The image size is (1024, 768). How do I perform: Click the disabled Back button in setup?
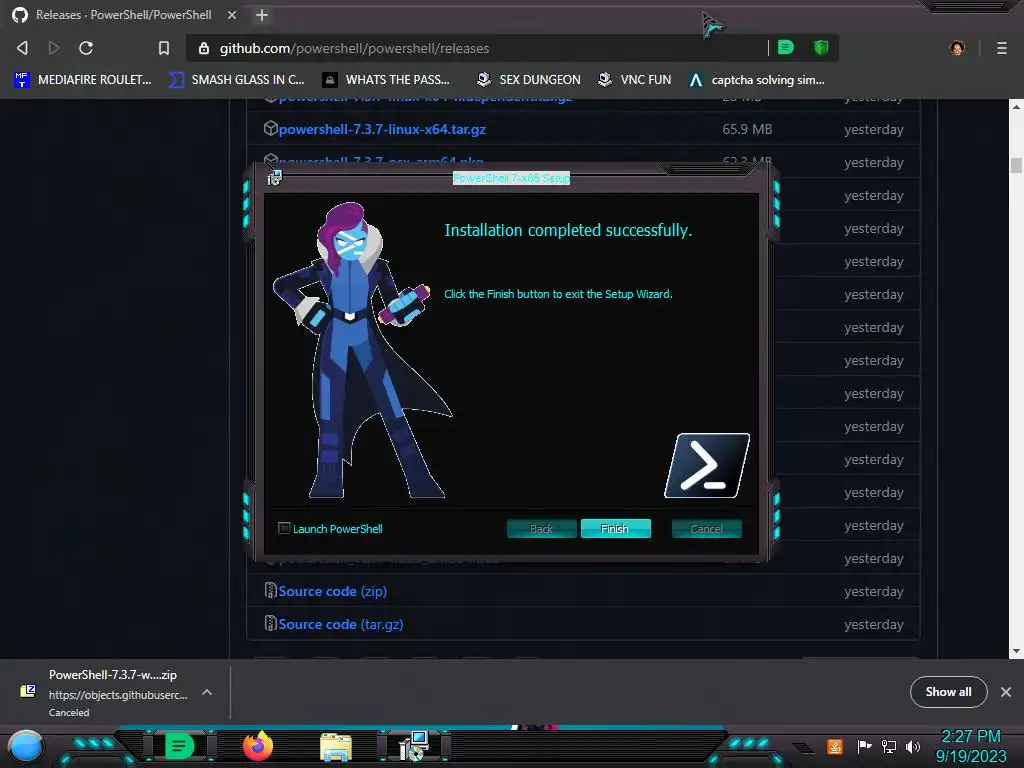[541, 528]
